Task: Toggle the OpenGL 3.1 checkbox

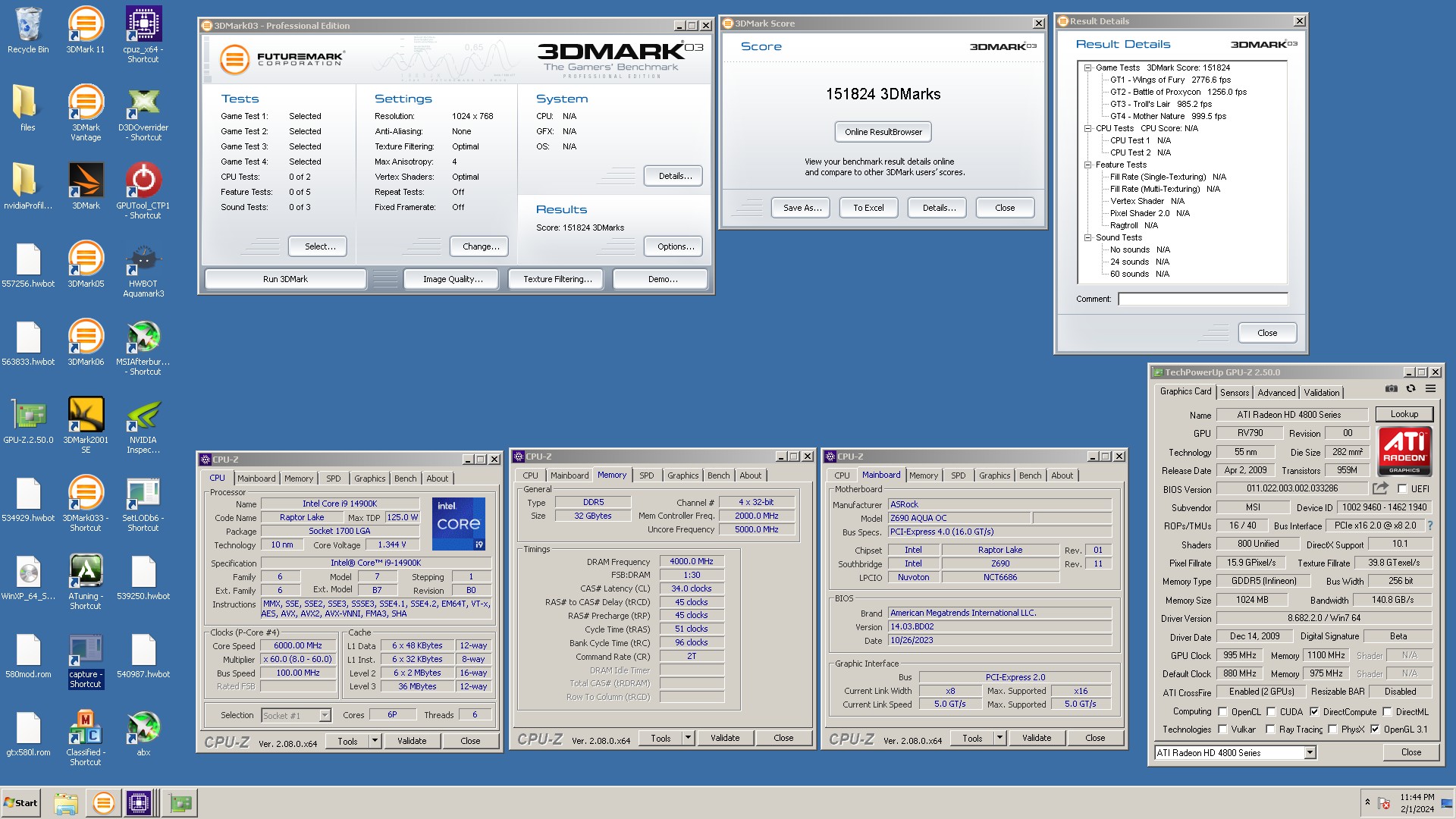Action: pos(1375,730)
